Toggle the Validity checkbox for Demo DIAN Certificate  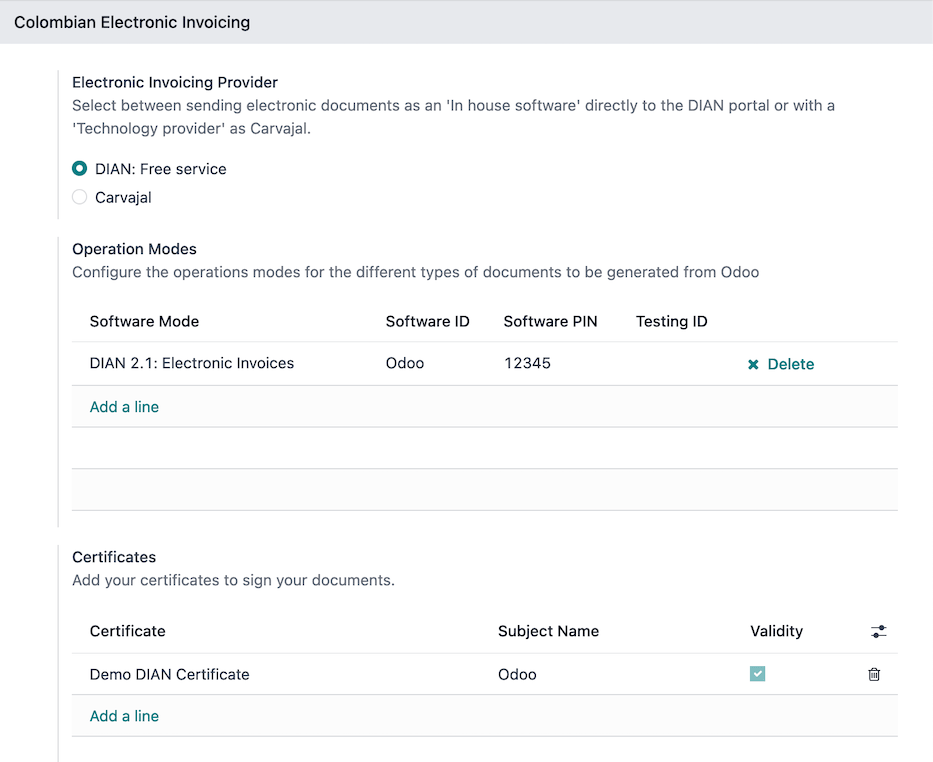coord(757,674)
